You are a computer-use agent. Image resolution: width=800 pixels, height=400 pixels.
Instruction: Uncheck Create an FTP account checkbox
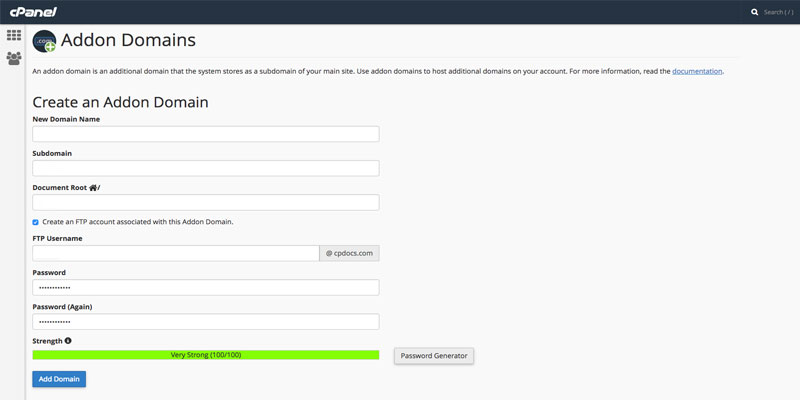pos(35,222)
